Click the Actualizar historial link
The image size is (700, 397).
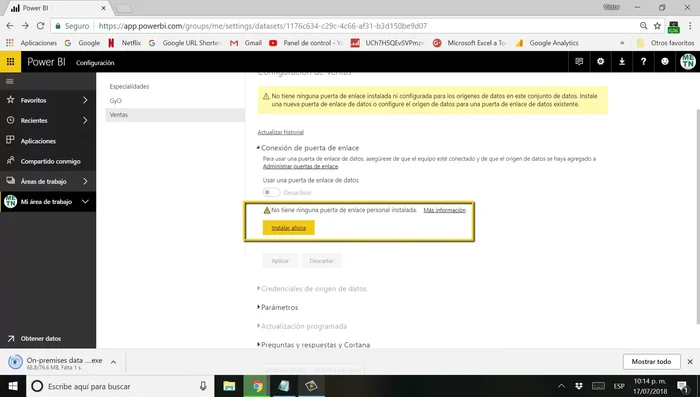pos(280,132)
